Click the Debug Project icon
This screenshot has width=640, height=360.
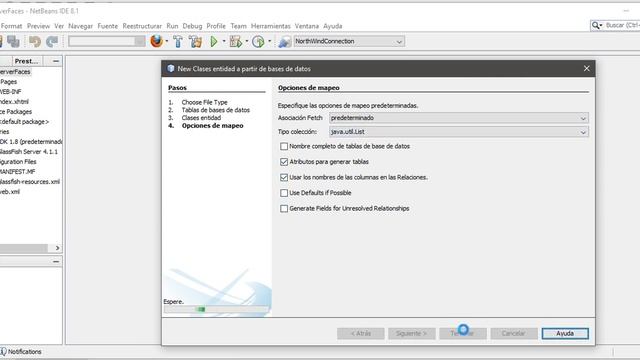point(236,41)
